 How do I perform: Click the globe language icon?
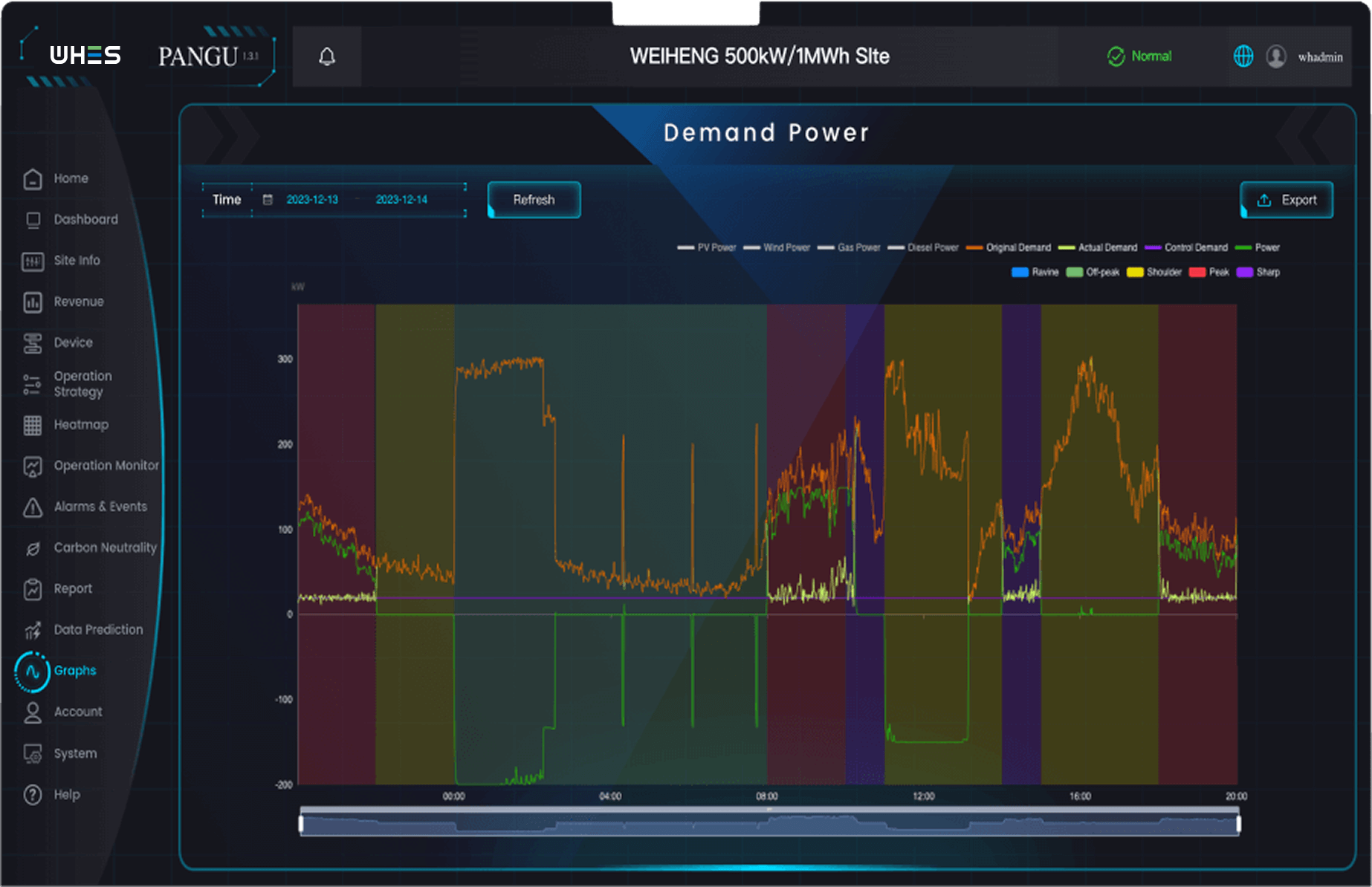pos(1243,56)
